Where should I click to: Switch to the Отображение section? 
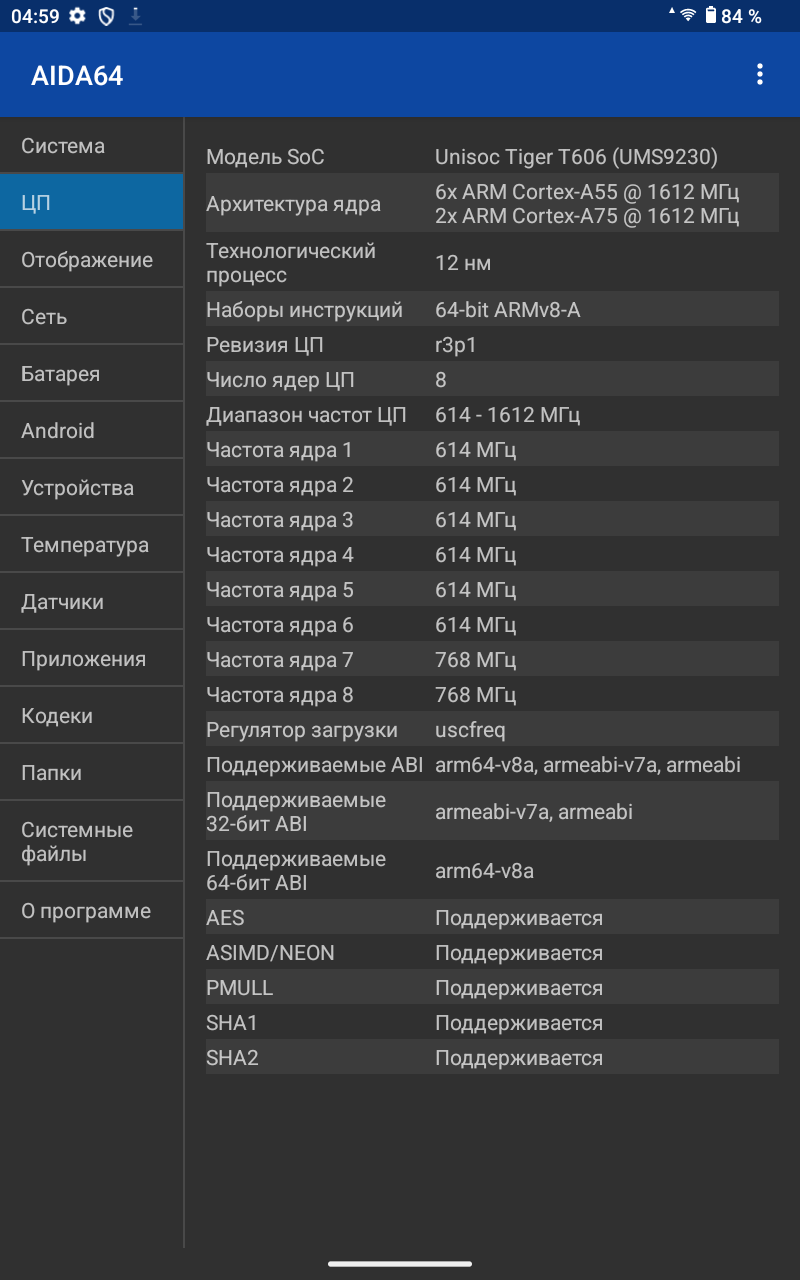[91, 260]
